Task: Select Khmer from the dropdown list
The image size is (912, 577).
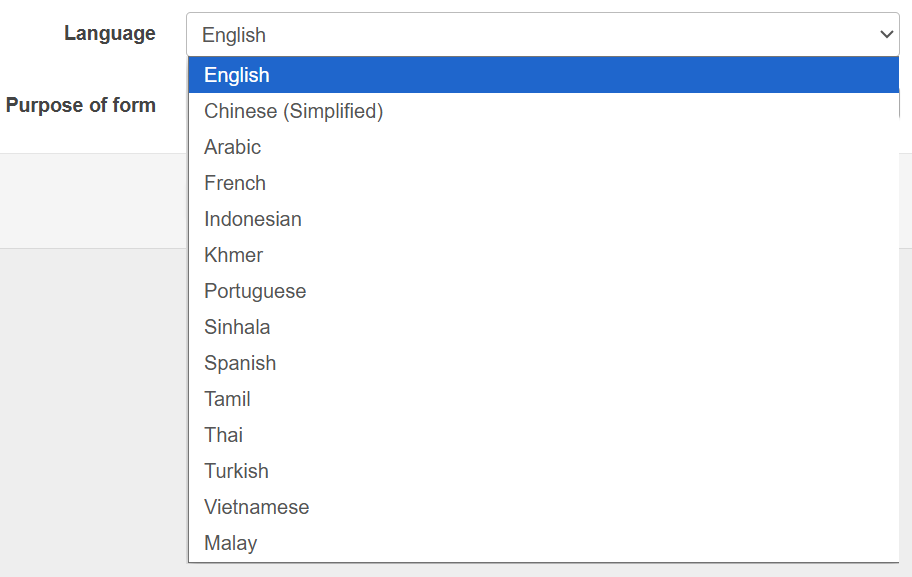Action: [233, 255]
